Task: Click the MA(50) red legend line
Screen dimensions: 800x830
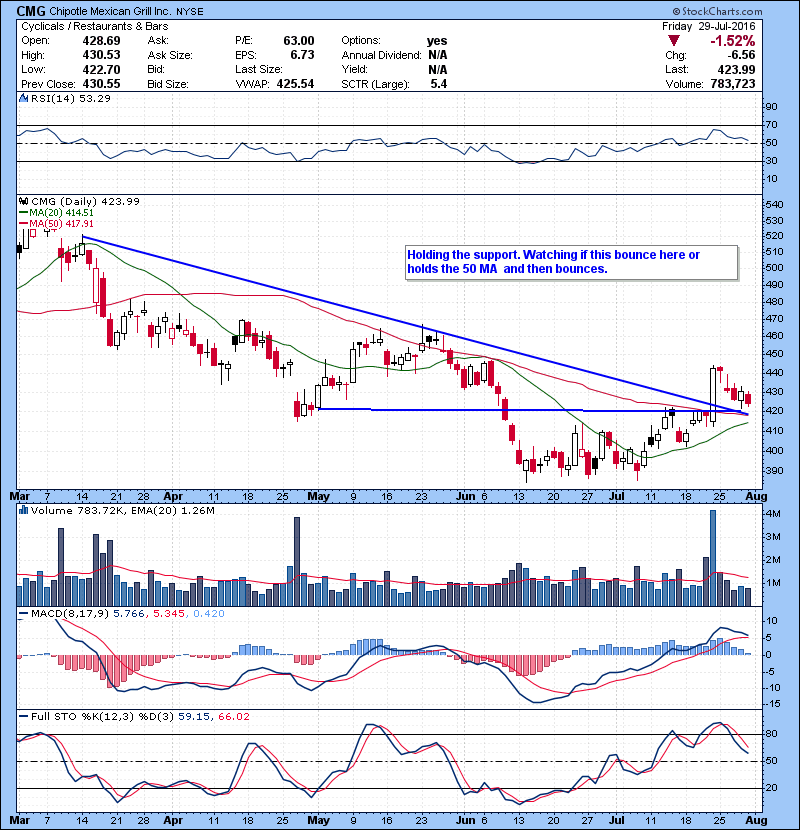Action: click(24, 224)
